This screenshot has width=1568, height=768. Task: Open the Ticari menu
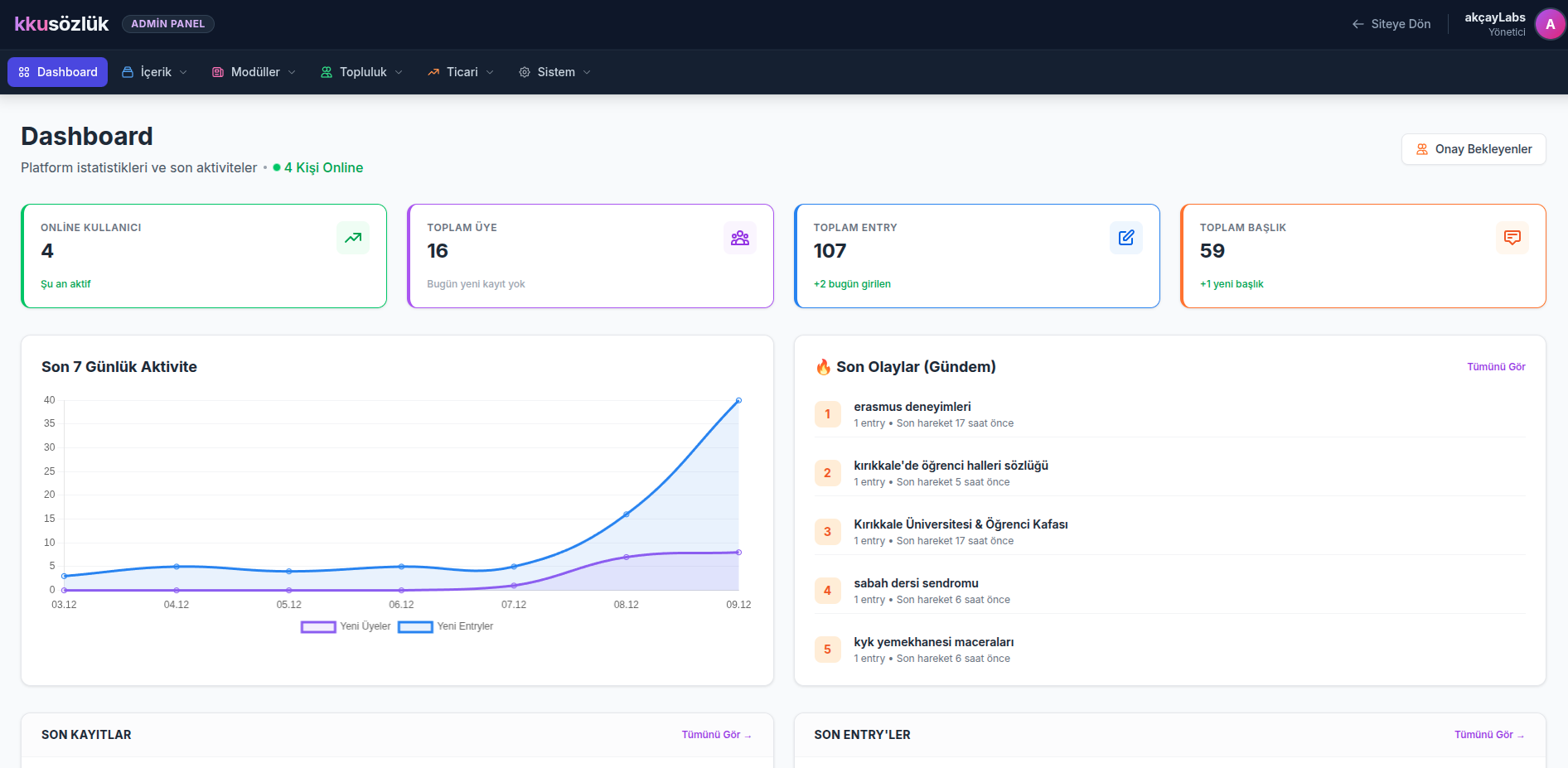point(461,72)
